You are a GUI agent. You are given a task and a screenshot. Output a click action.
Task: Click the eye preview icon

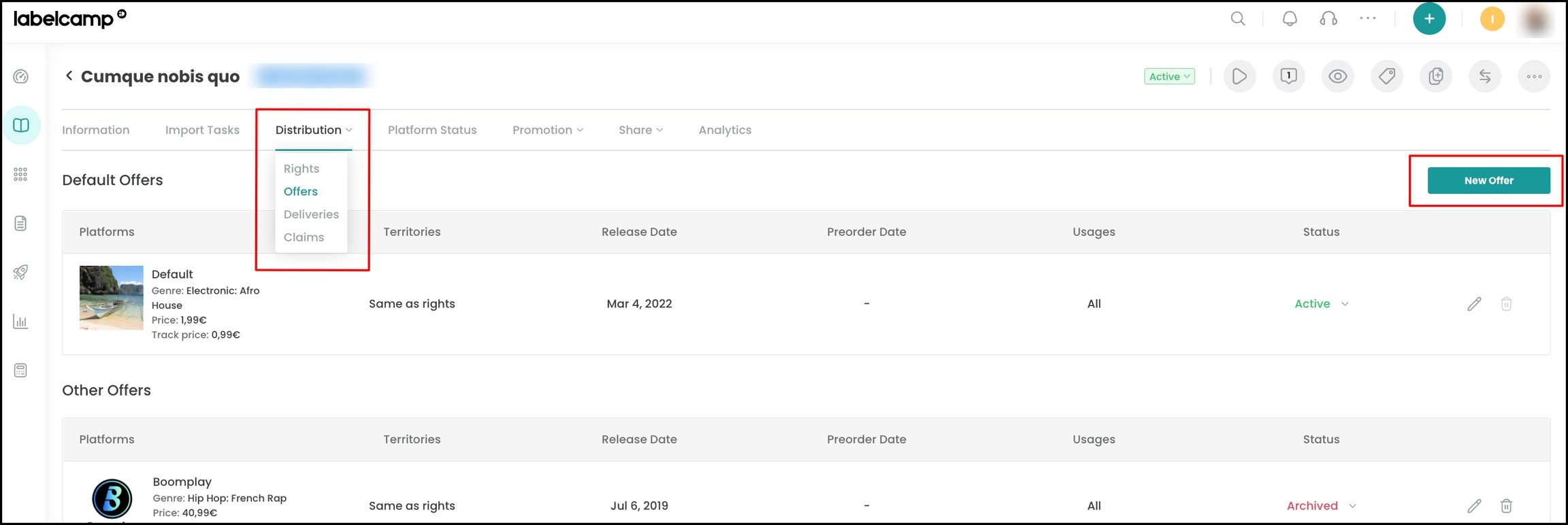[1337, 76]
